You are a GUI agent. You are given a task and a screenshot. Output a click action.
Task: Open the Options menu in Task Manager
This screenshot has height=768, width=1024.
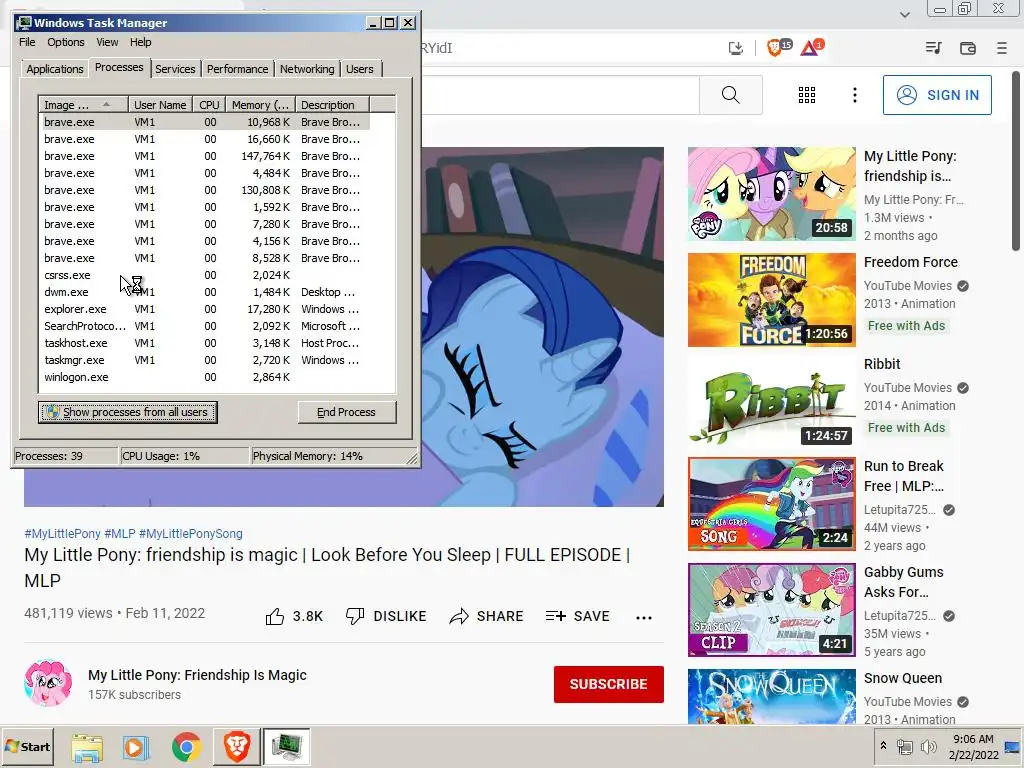coord(65,42)
